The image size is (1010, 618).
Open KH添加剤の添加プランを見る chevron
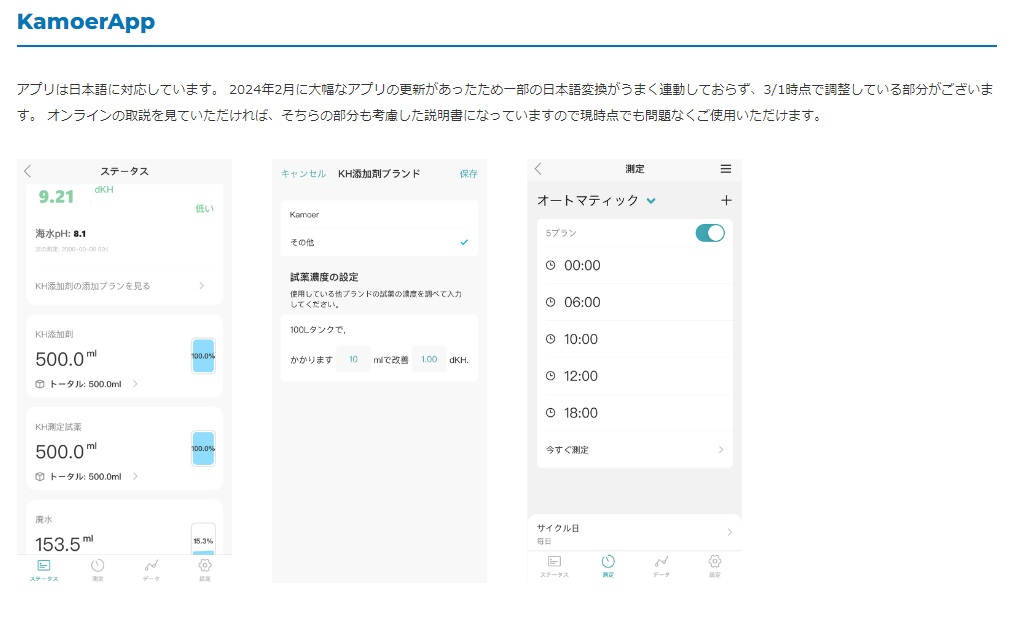coord(202,285)
